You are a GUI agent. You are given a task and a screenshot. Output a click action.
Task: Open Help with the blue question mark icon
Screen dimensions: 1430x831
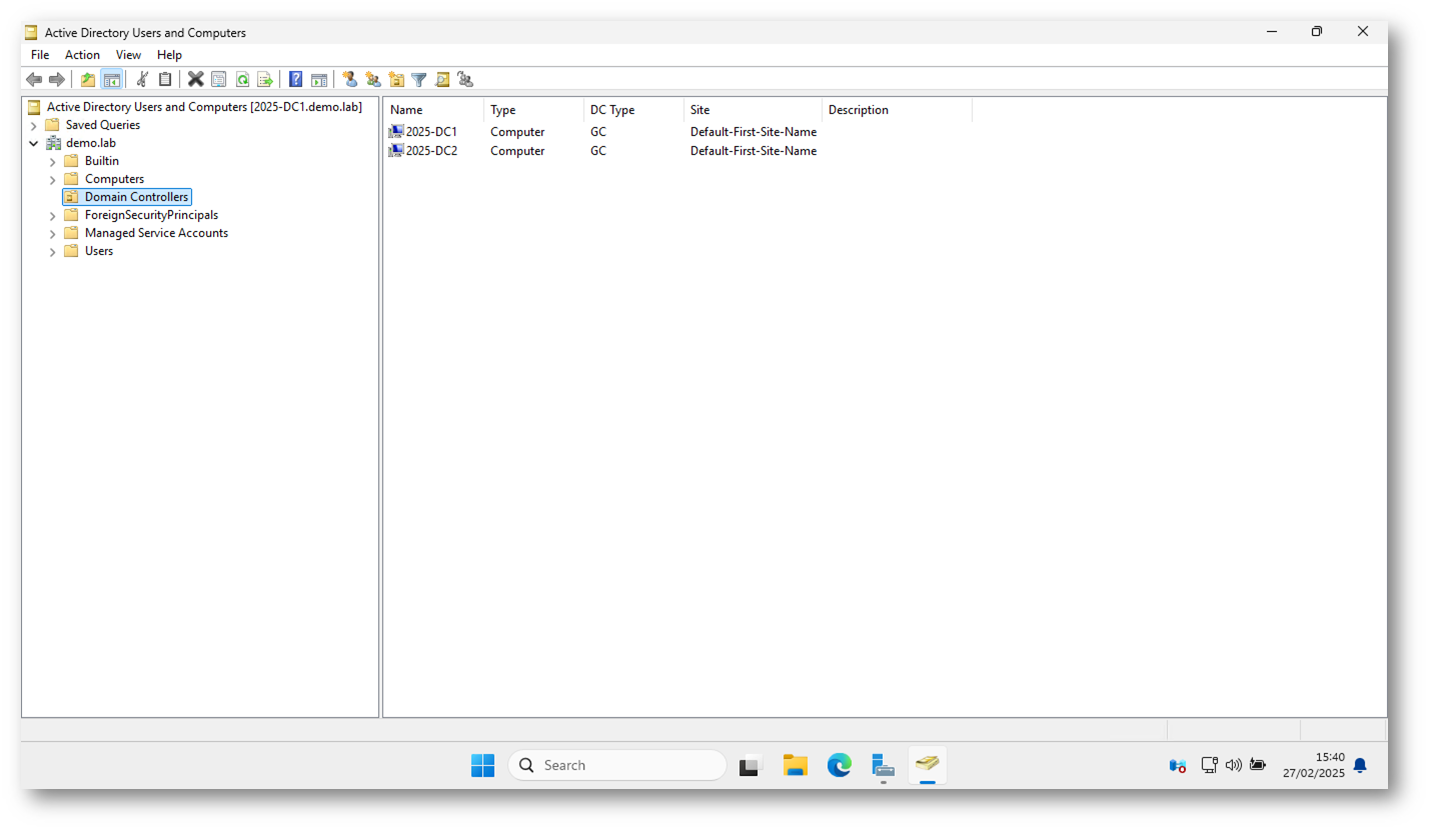296,79
